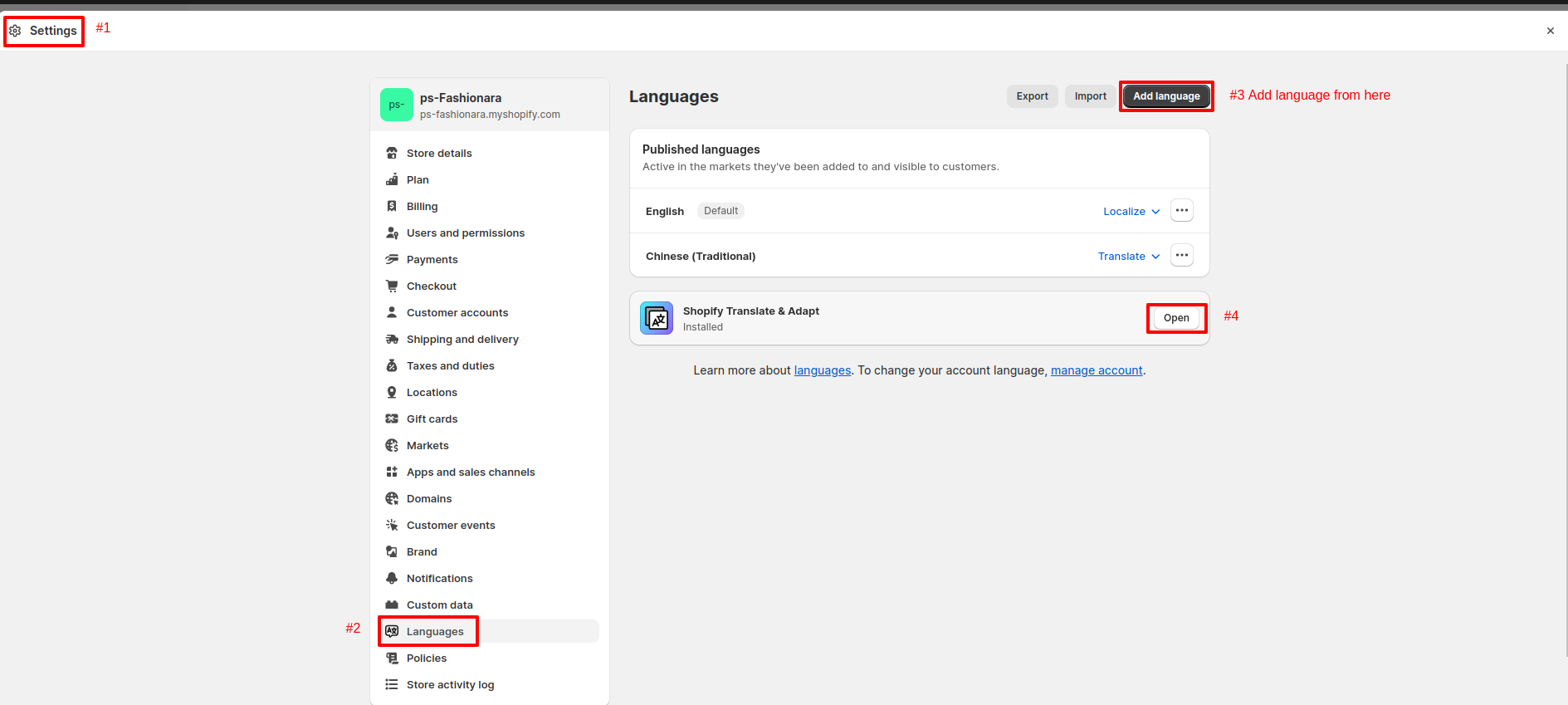
Task: Click the ps-Fashionara store name
Action: tap(461, 98)
